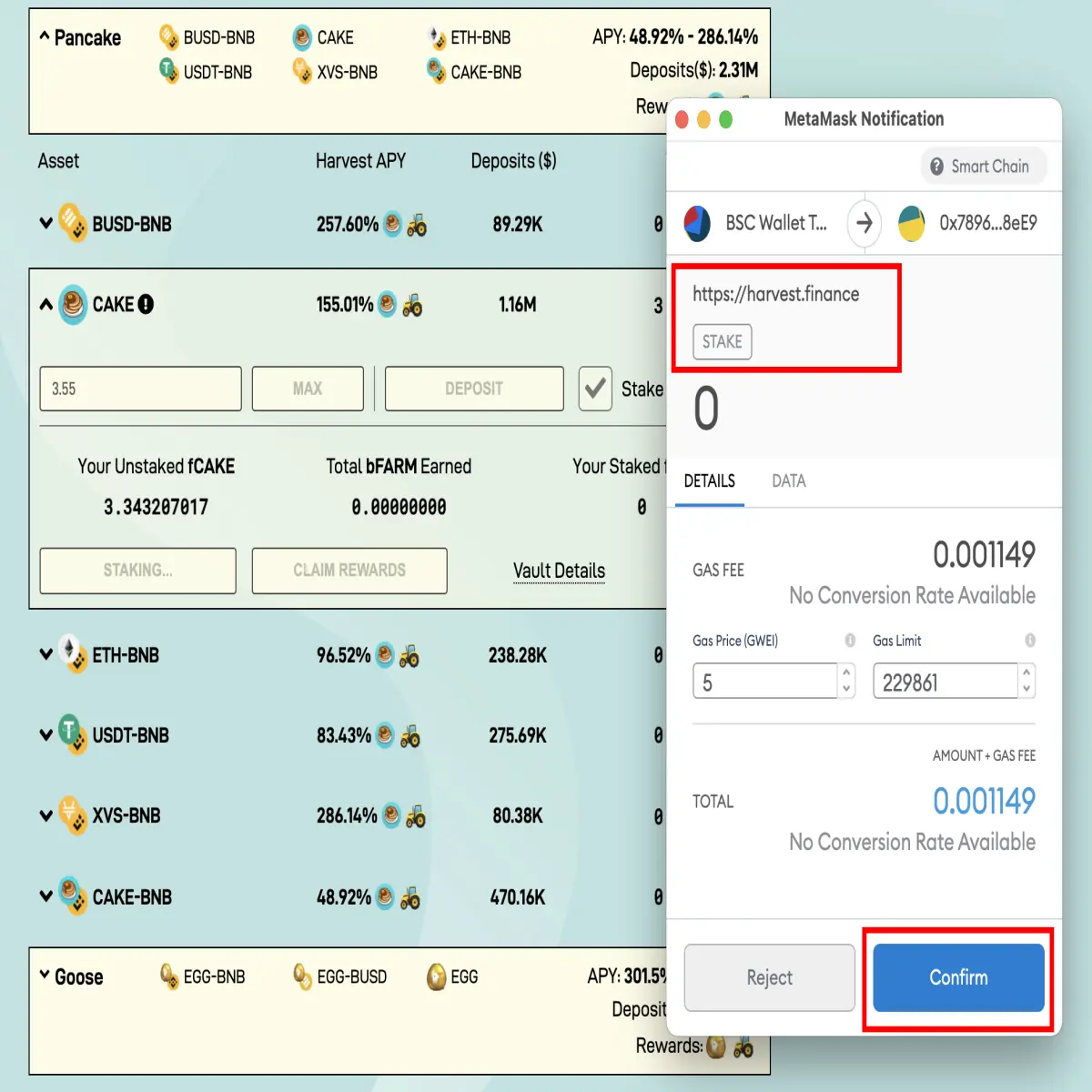Click the pancake reward icon next to 155.01%
This screenshot has height=1092, width=1092.
click(x=387, y=305)
